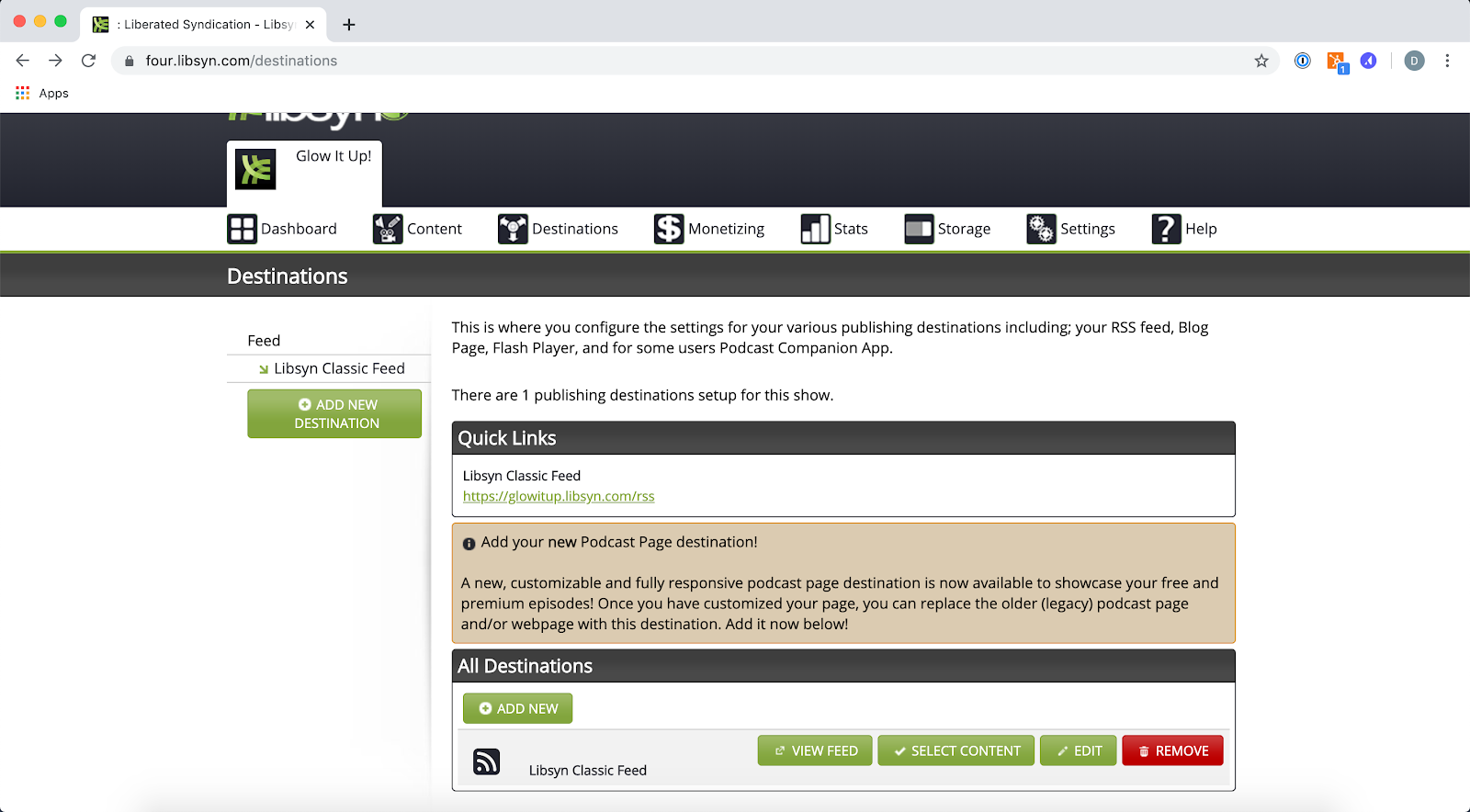Click the red REMOVE button
This screenshot has width=1470, height=812.
click(x=1172, y=750)
